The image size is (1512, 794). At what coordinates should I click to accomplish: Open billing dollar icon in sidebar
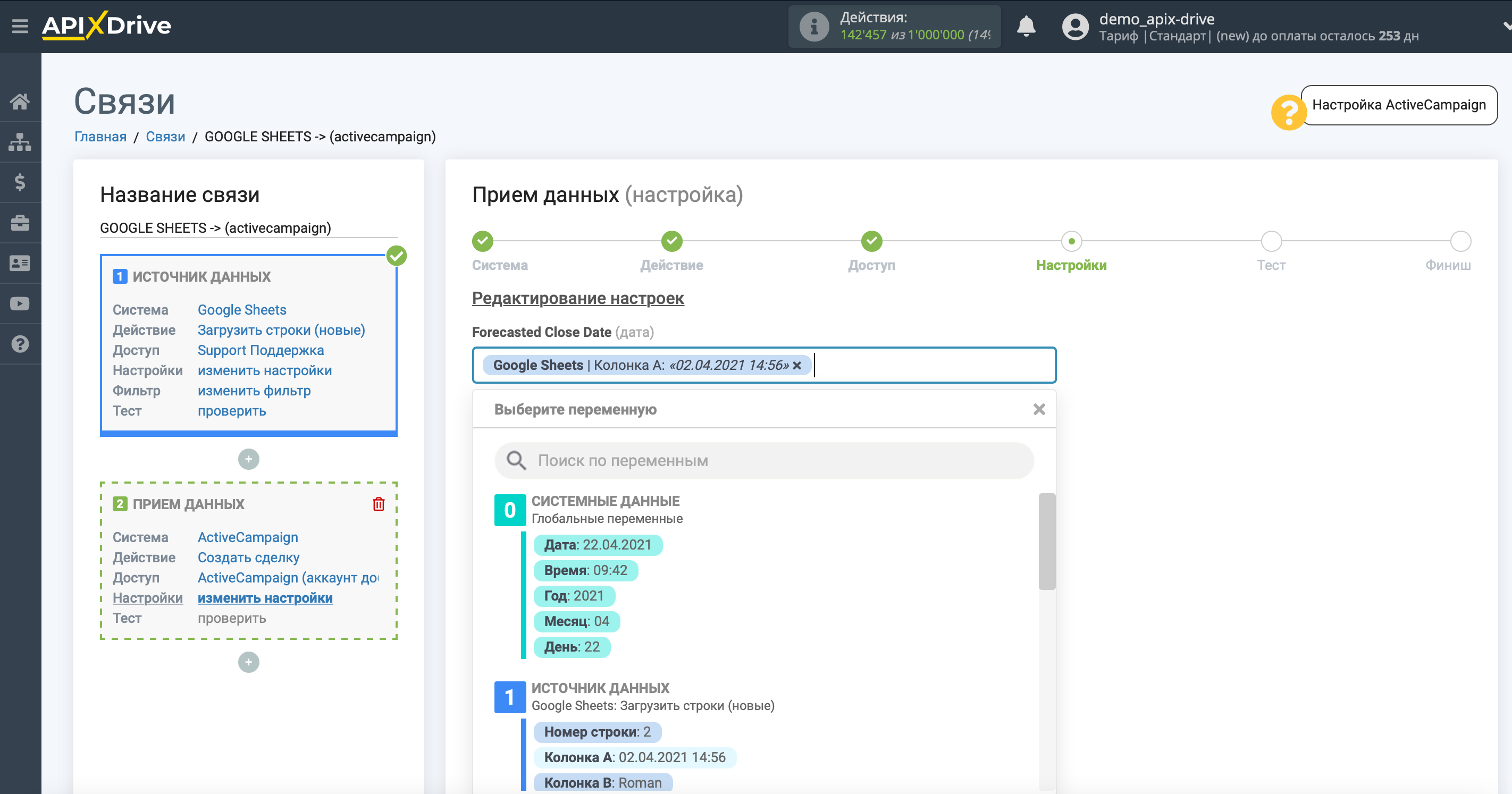tap(20, 182)
